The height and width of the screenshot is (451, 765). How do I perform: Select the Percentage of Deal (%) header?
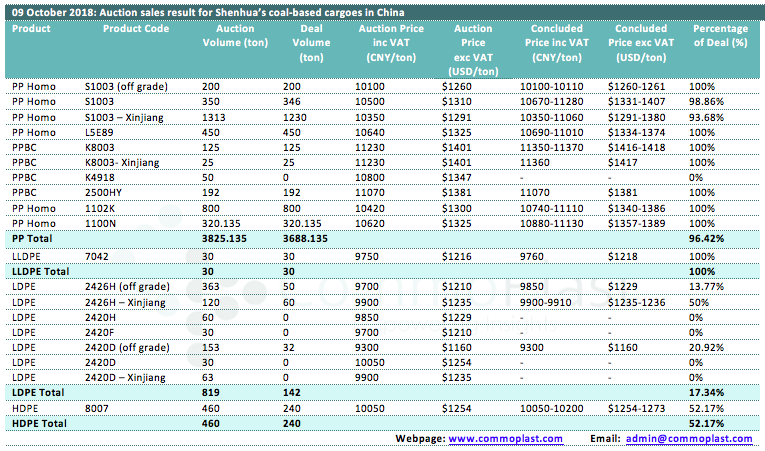click(x=724, y=36)
